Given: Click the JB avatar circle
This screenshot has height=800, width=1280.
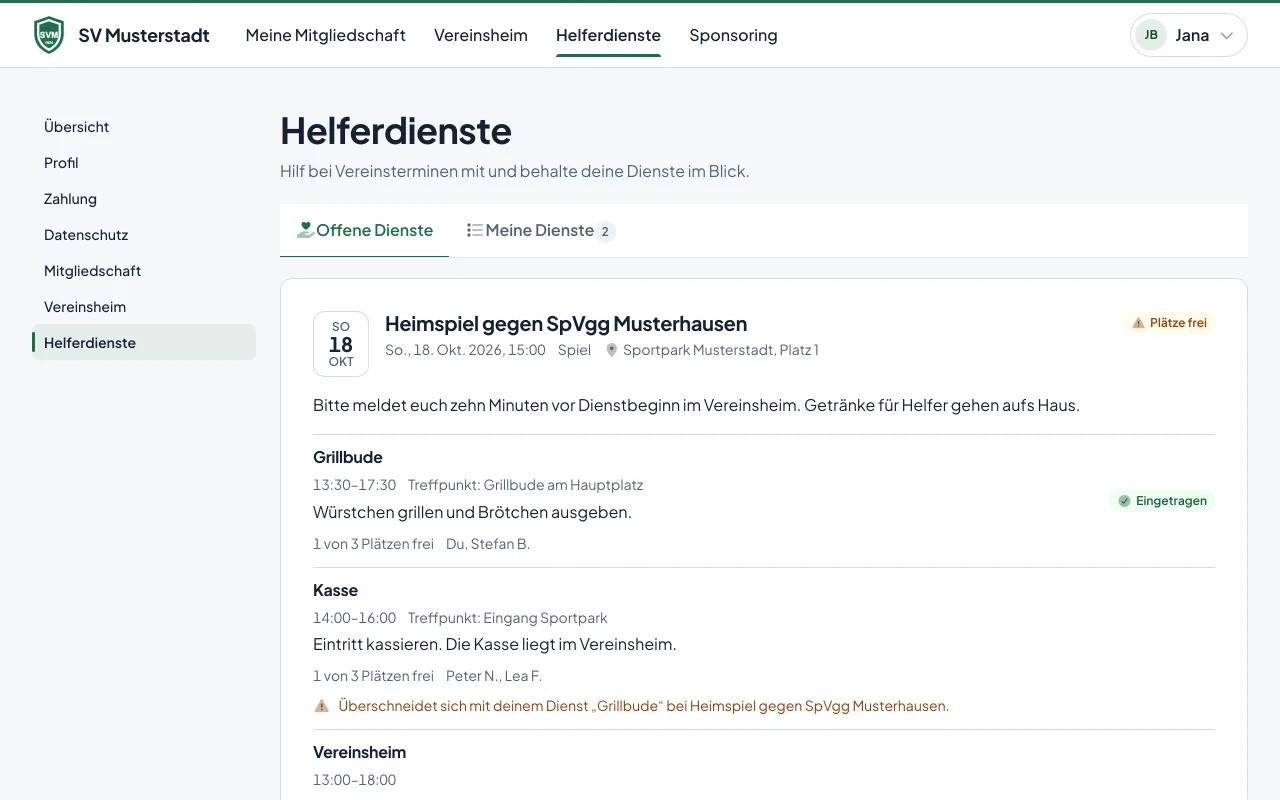Looking at the screenshot, I should 1151,35.
